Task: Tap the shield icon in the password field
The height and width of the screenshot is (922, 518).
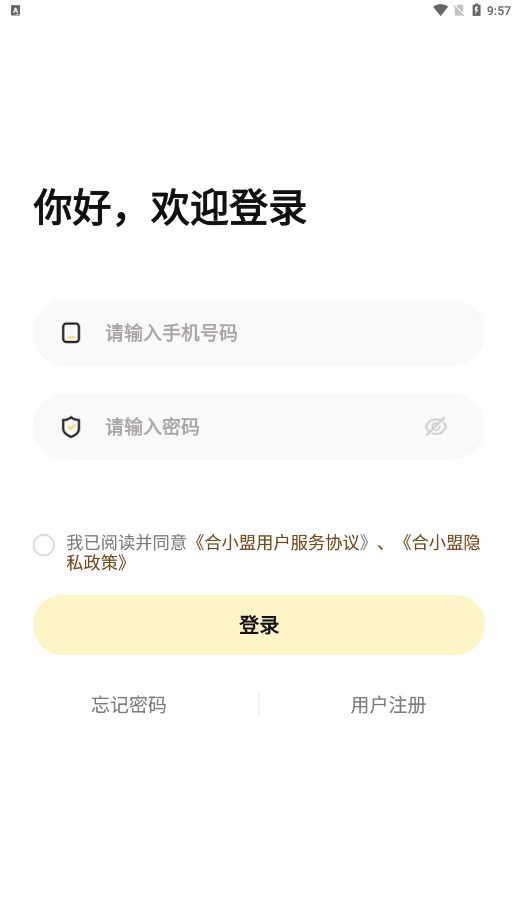Action: [71, 427]
